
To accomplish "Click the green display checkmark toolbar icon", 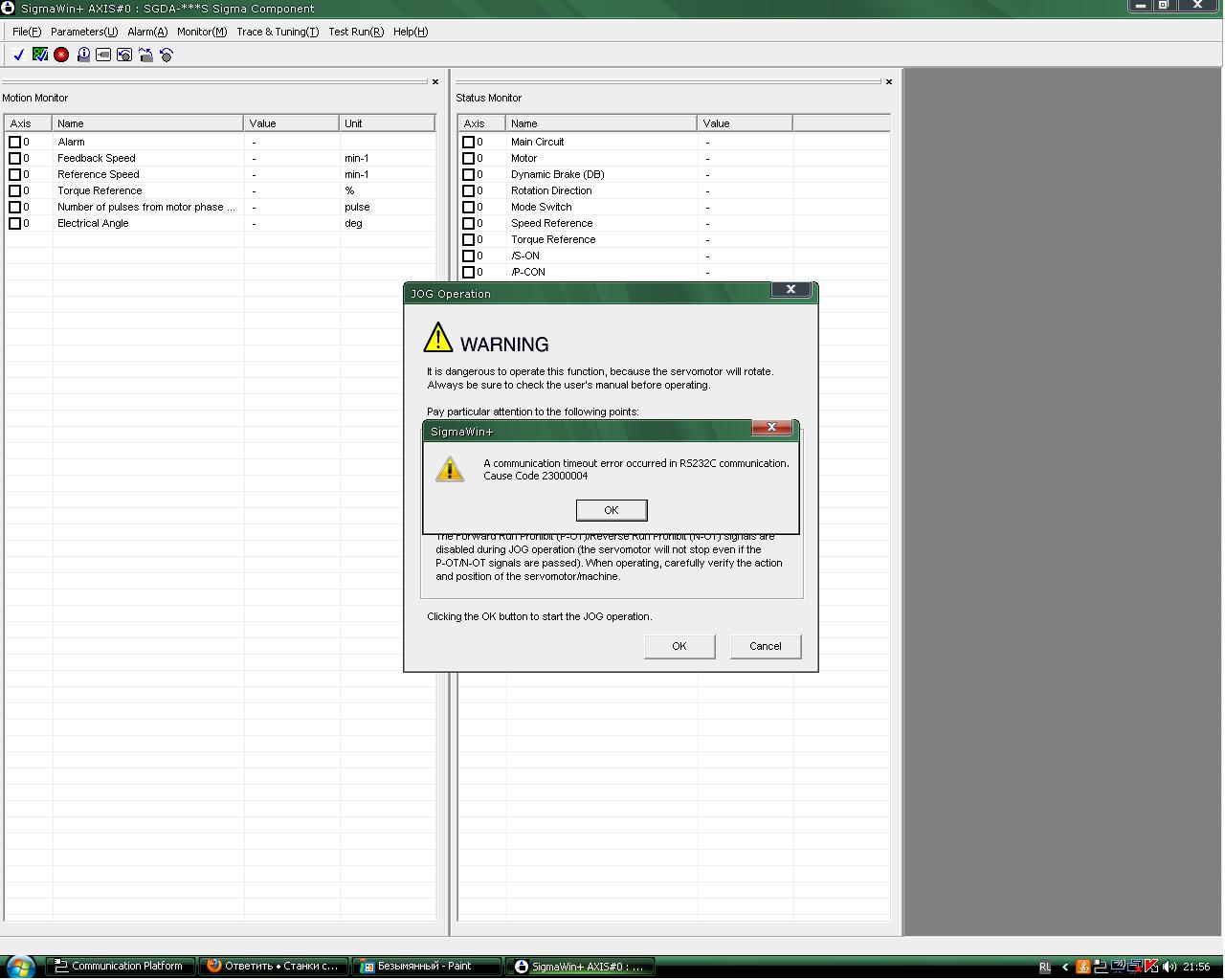I will coord(40,55).
